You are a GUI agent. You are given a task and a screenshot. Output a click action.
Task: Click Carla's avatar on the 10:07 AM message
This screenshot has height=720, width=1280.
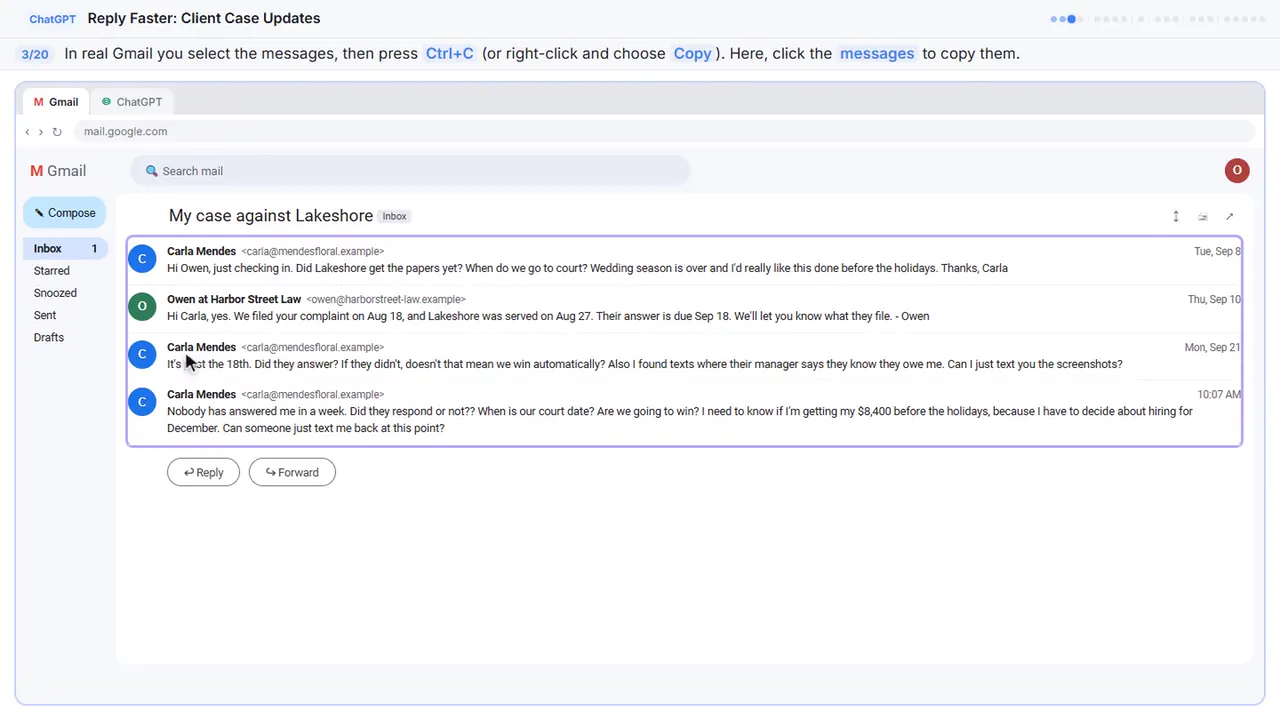pyautogui.click(x=142, y=402)
